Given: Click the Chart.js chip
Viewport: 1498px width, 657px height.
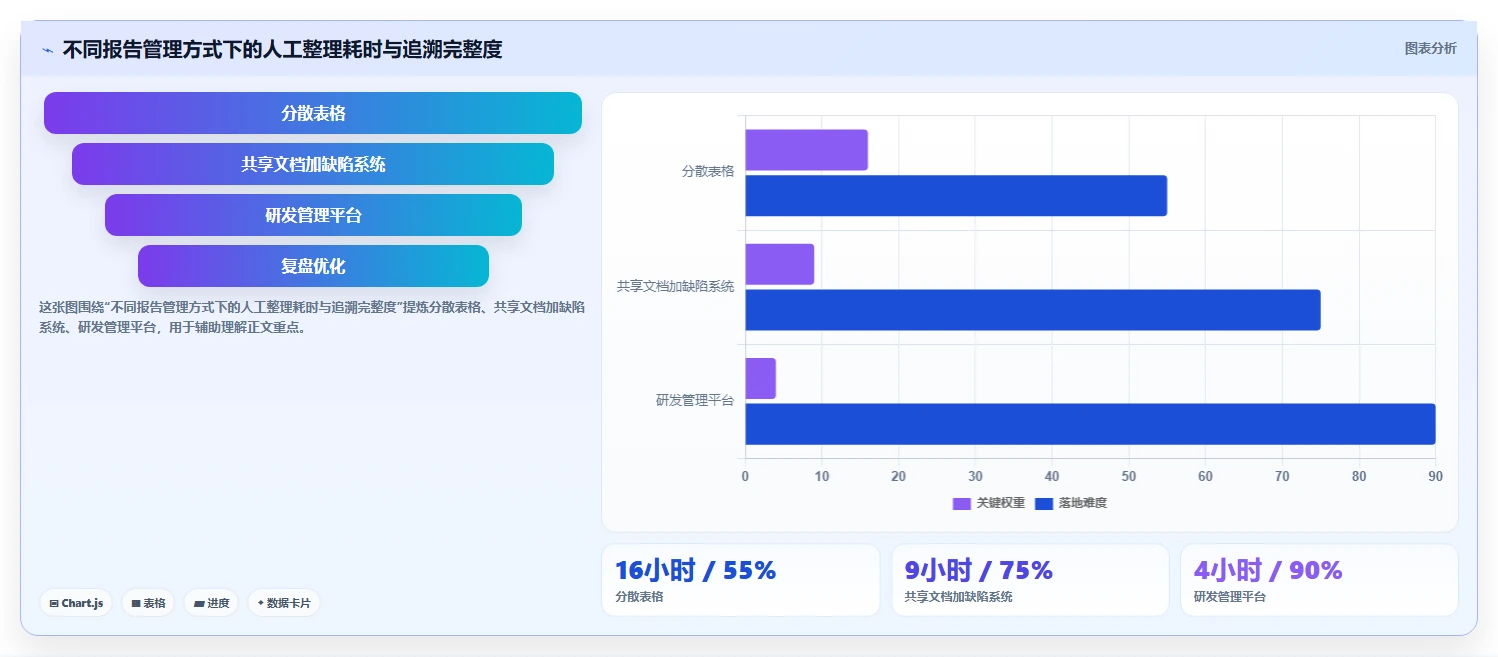Looking at the screenshot, I should coord(76,603).
